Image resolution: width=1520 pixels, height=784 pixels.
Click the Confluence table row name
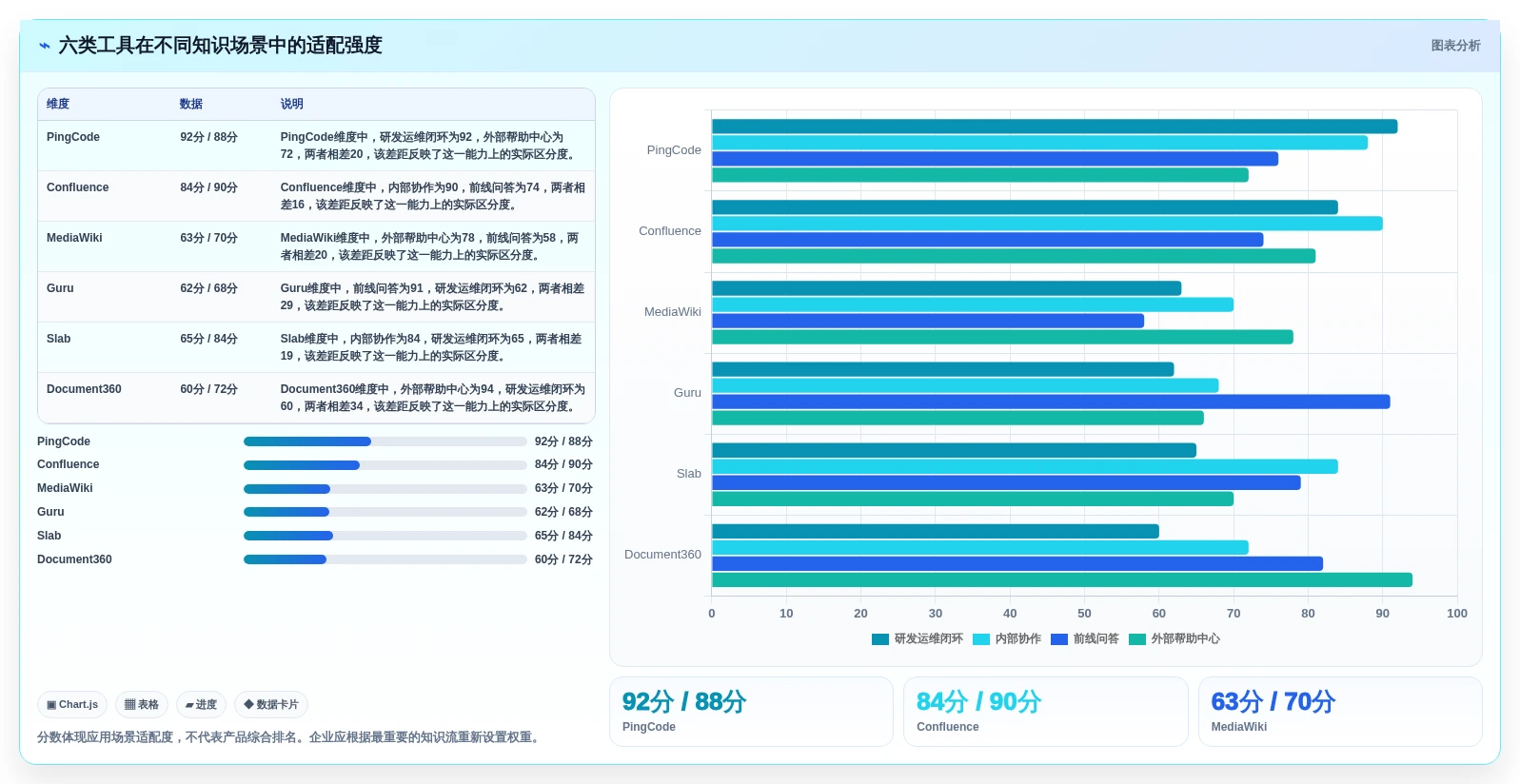[77, 187]
